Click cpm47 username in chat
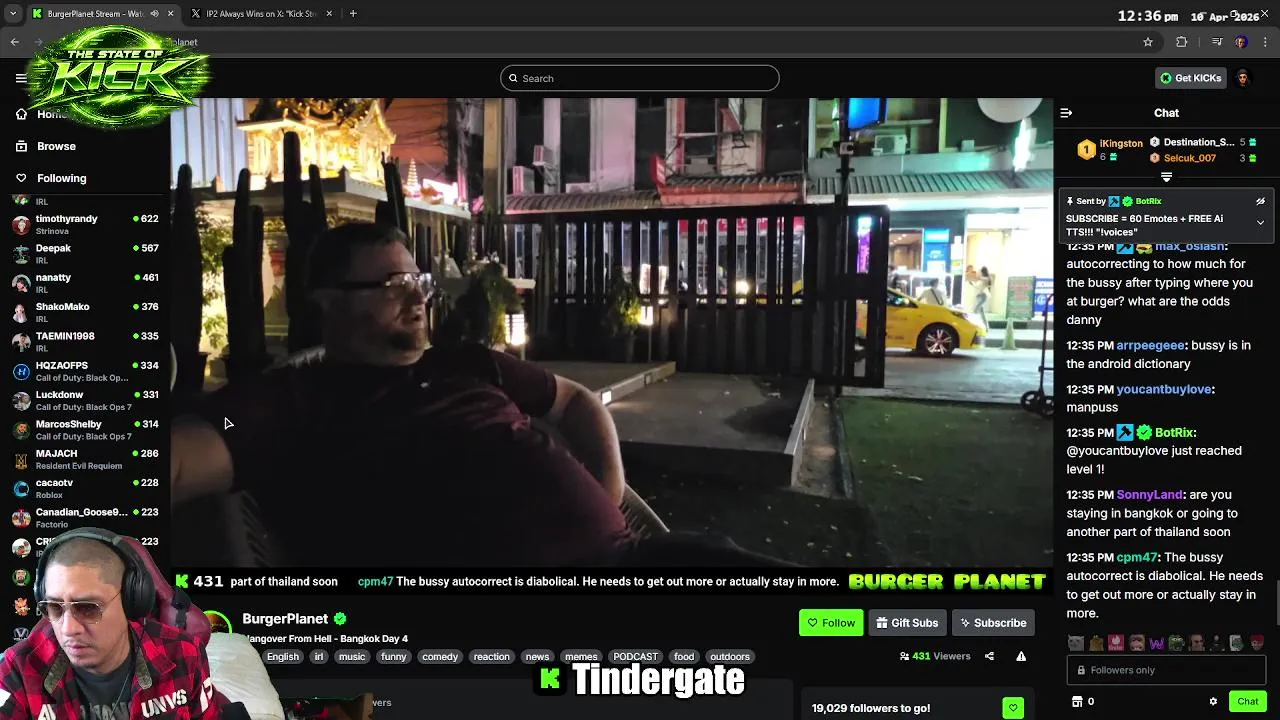This screenshot has height=720, width=1280. (1136, 557)
